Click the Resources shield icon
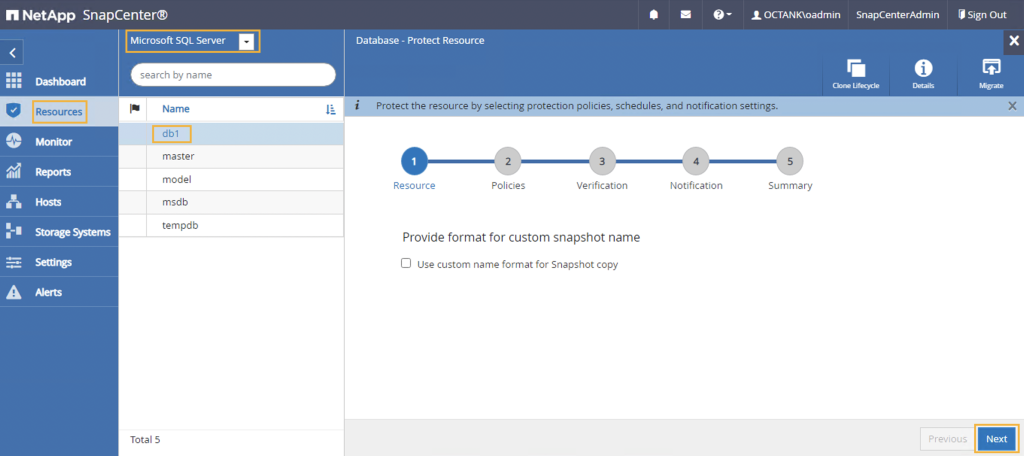Screen dimensions: 1024x456 (x=13, y=111)
